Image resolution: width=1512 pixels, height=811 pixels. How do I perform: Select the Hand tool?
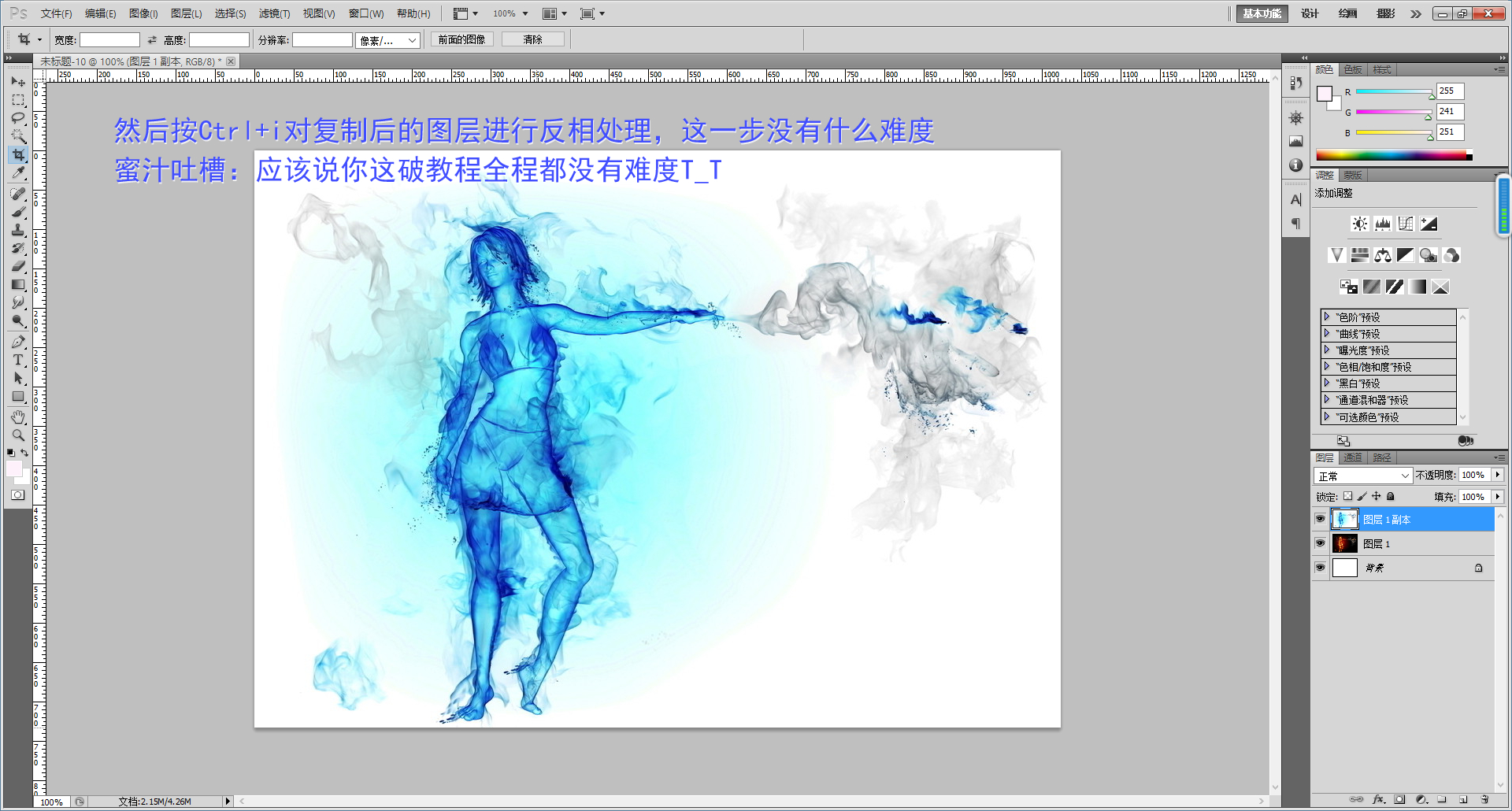pos(18,417)
